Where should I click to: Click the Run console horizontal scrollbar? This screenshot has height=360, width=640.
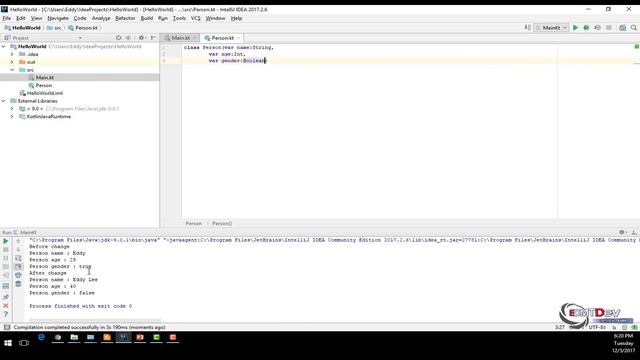[x=95, y=320]
